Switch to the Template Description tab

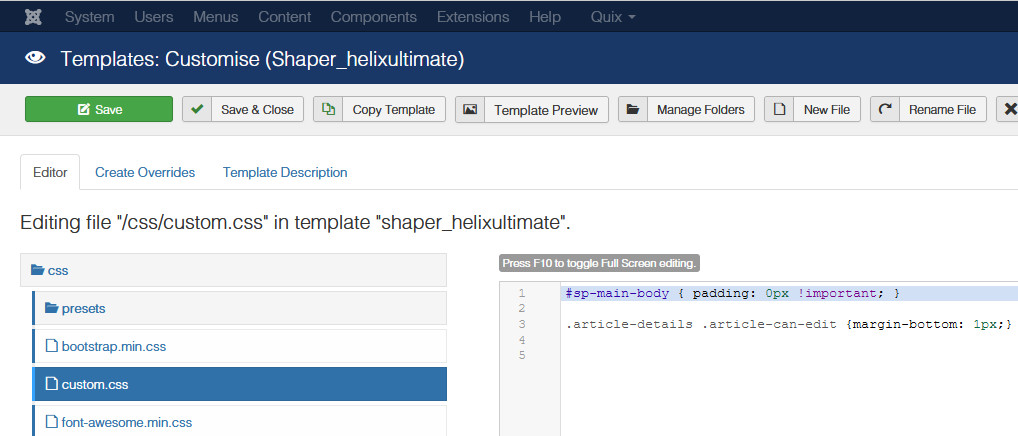coord(285,172)
